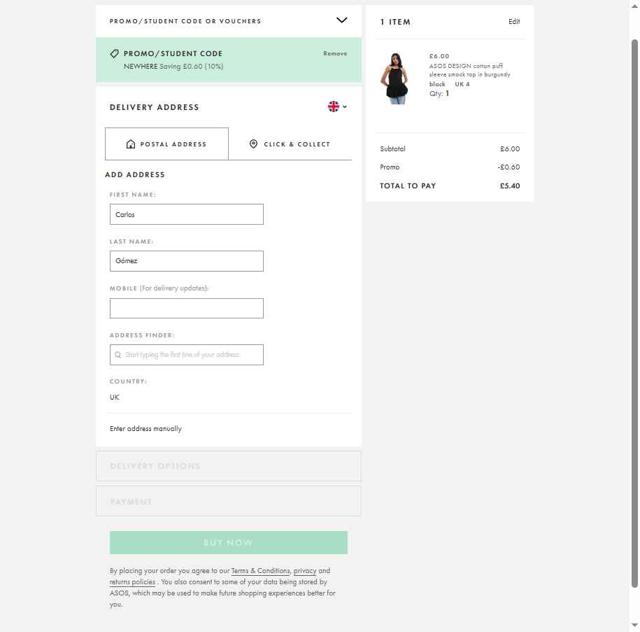Open the delivery country dropdown arrow

345,107
